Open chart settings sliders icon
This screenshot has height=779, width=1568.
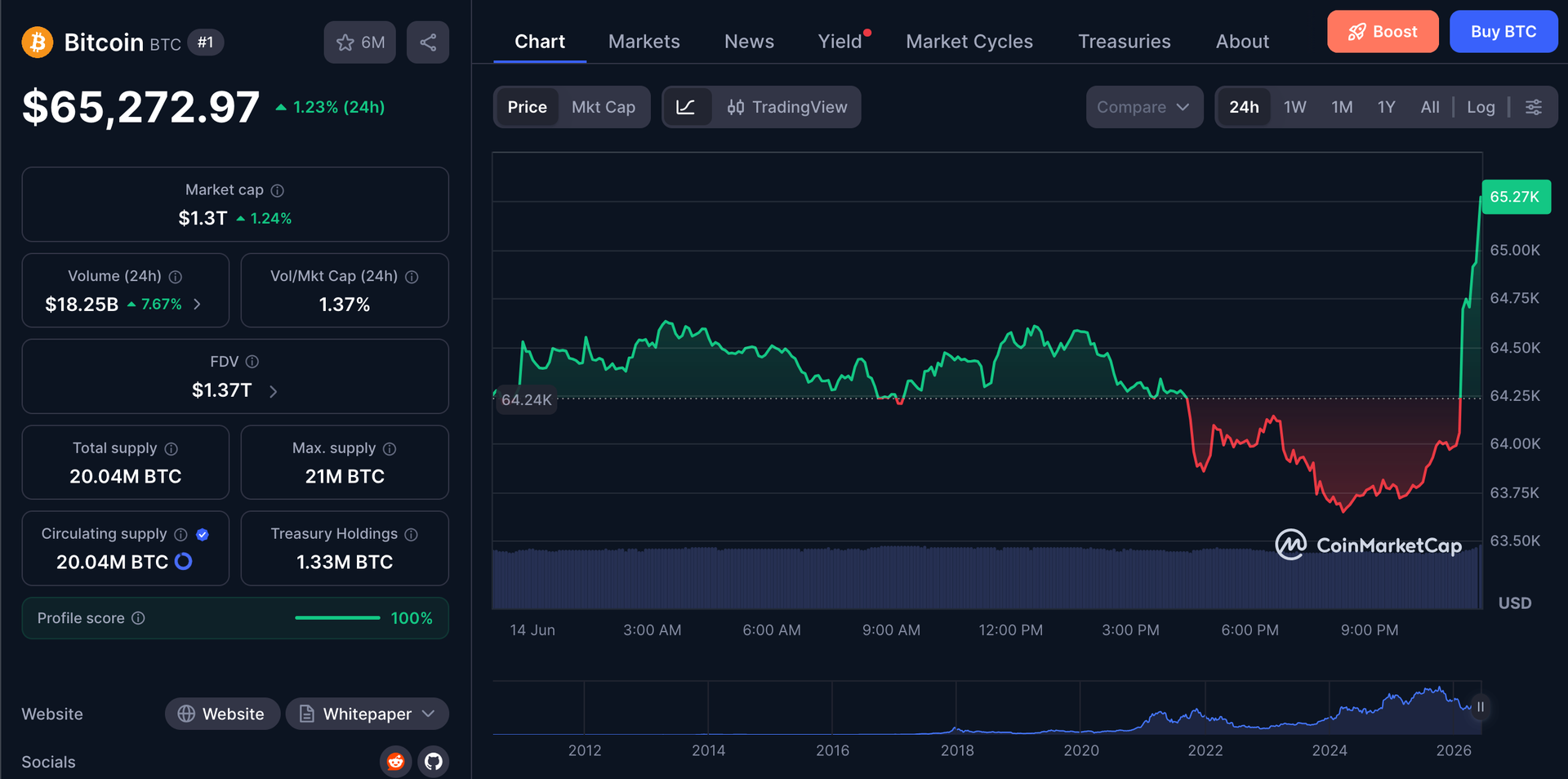[x=1534, y=107]
